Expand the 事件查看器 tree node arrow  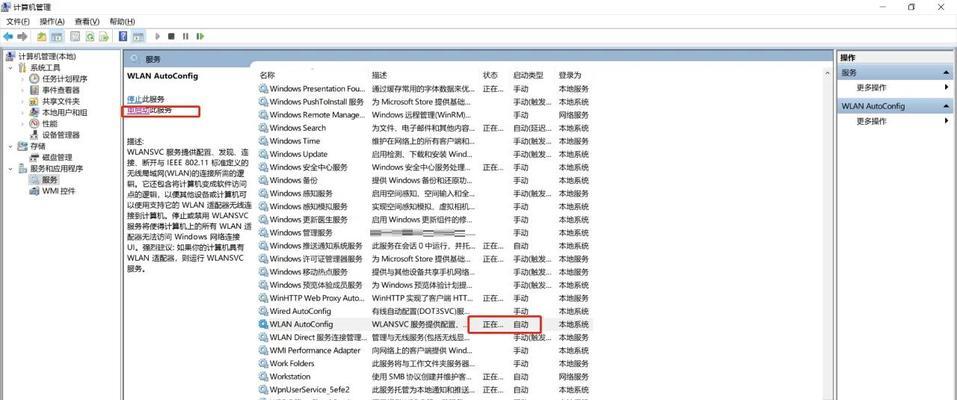[x=23, y=90]
